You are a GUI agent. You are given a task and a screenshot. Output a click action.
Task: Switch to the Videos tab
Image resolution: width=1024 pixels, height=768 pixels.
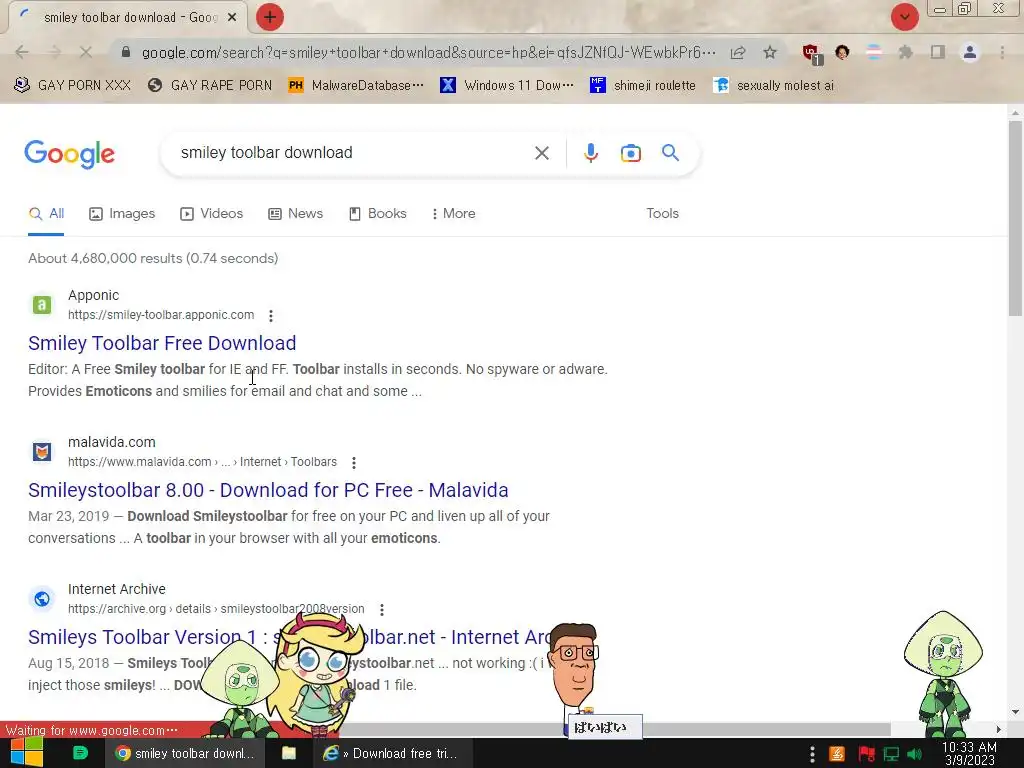pyautogui.click(x=212, y=214)
